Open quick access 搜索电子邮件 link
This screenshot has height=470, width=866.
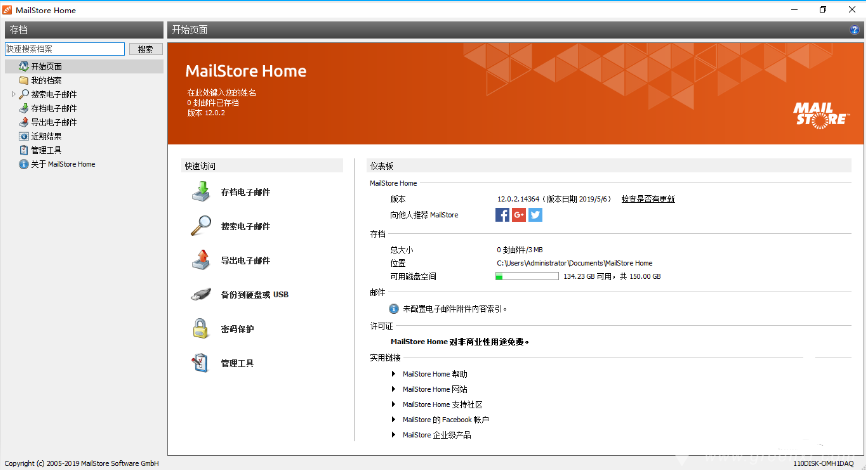point(245,226)
